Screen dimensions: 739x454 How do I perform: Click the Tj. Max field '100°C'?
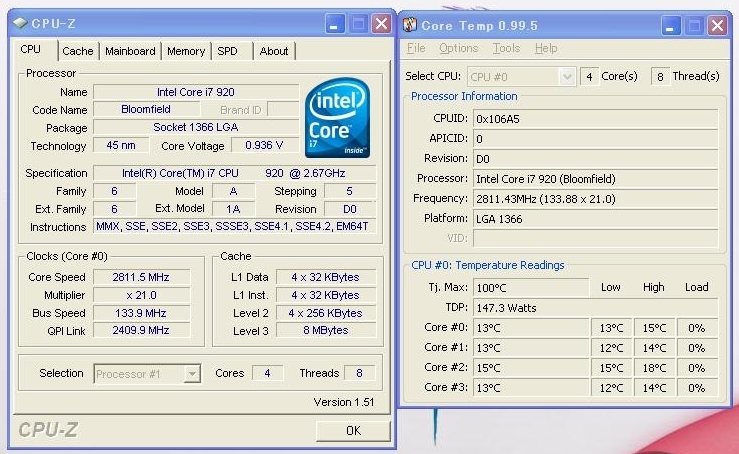[x=531, y=288]
